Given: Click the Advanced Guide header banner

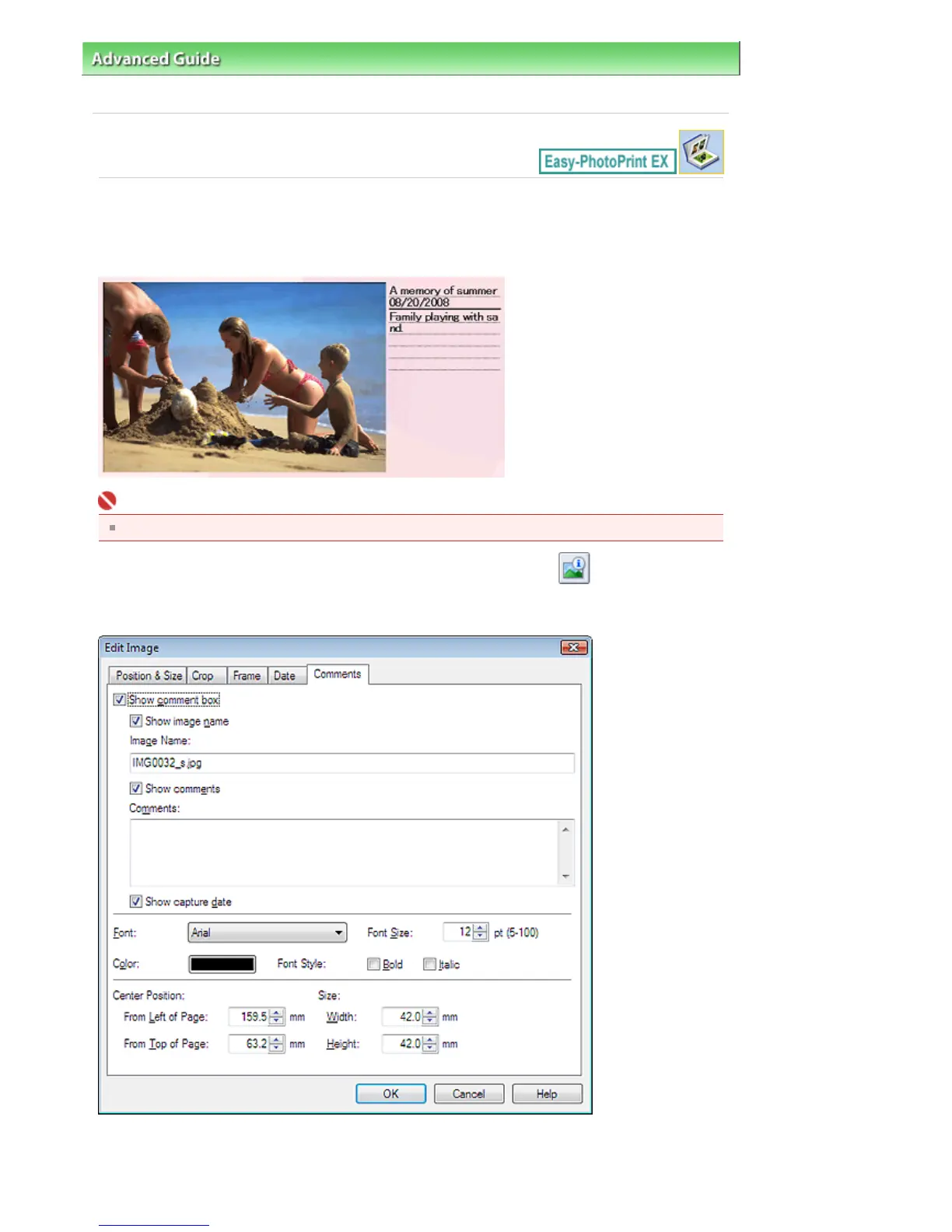Looking at the screenshot, I should [411, 58].
